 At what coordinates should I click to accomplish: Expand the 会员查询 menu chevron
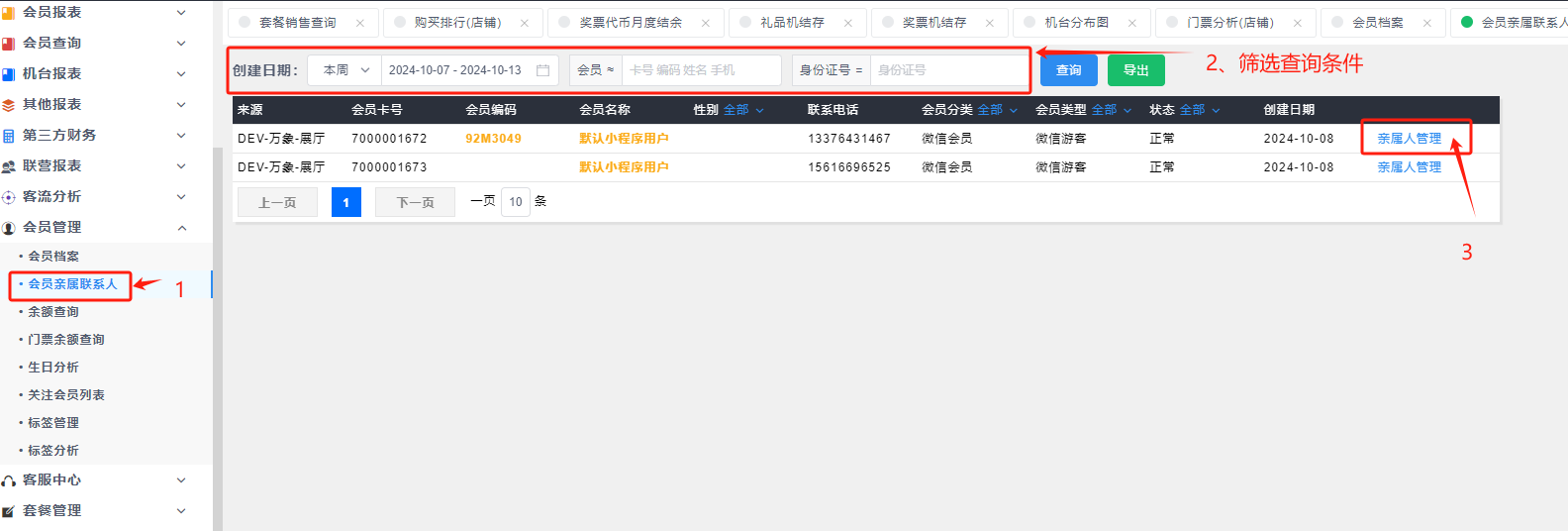(181, 44)
